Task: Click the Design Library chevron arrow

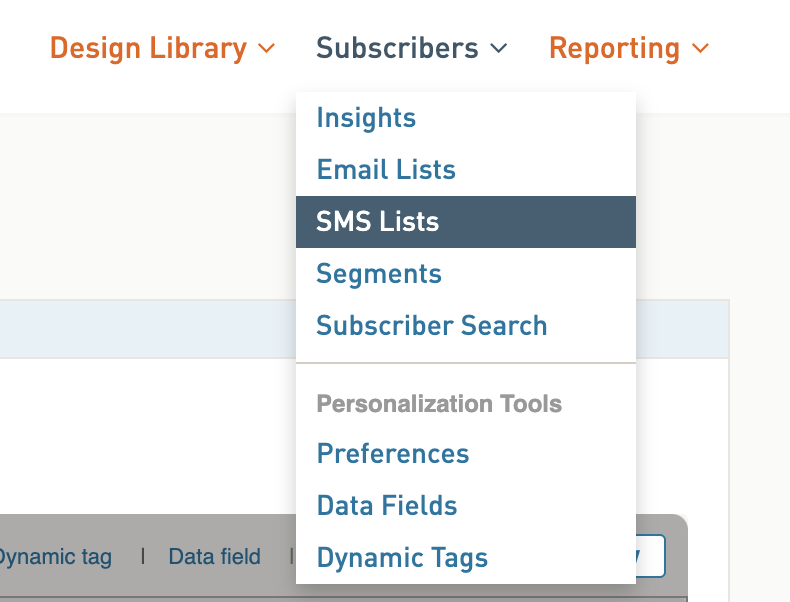Action: (267, 48)
